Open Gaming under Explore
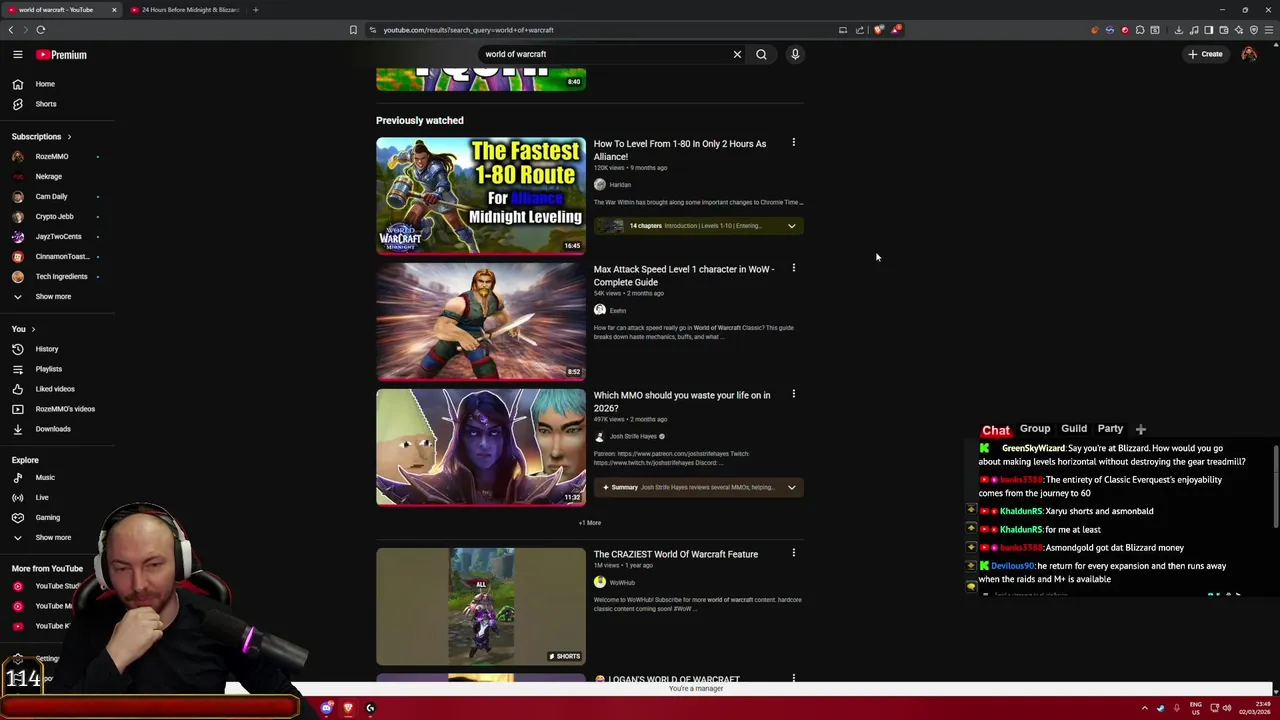The image size is (1280, 720). [47, 517]
